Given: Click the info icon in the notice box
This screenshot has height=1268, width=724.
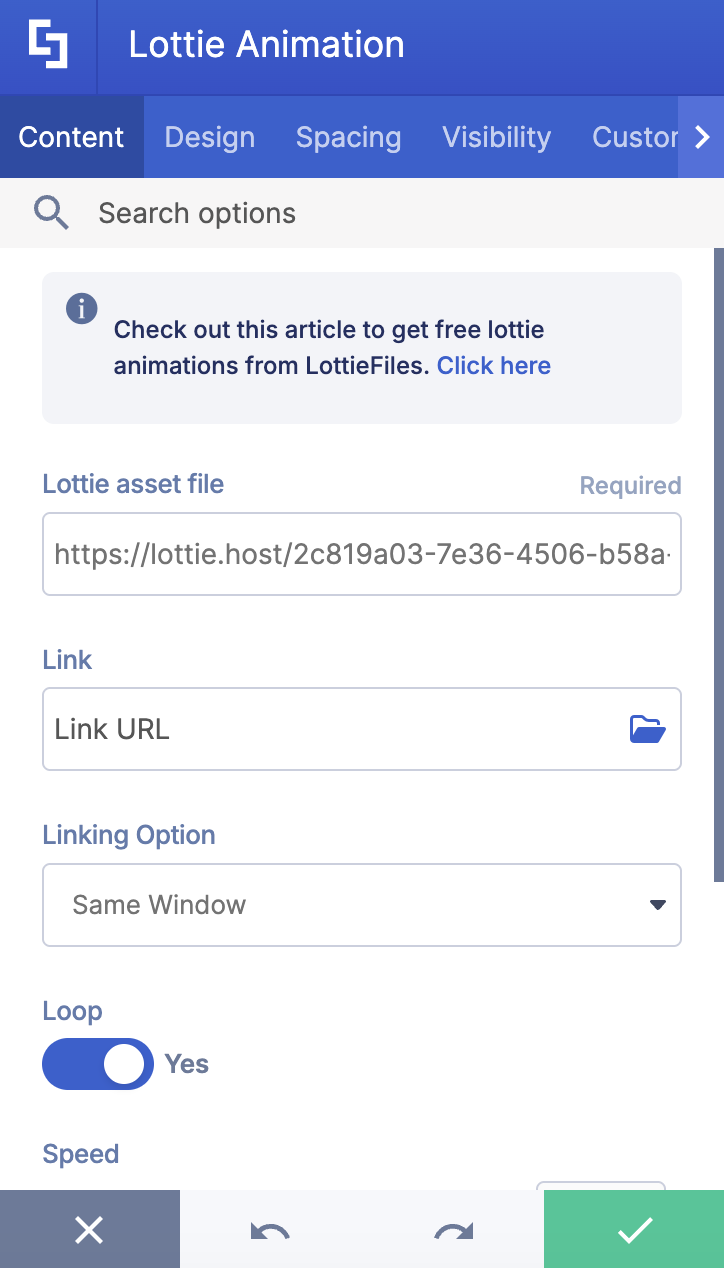Looking at the screenshot, I should [81, 309].
